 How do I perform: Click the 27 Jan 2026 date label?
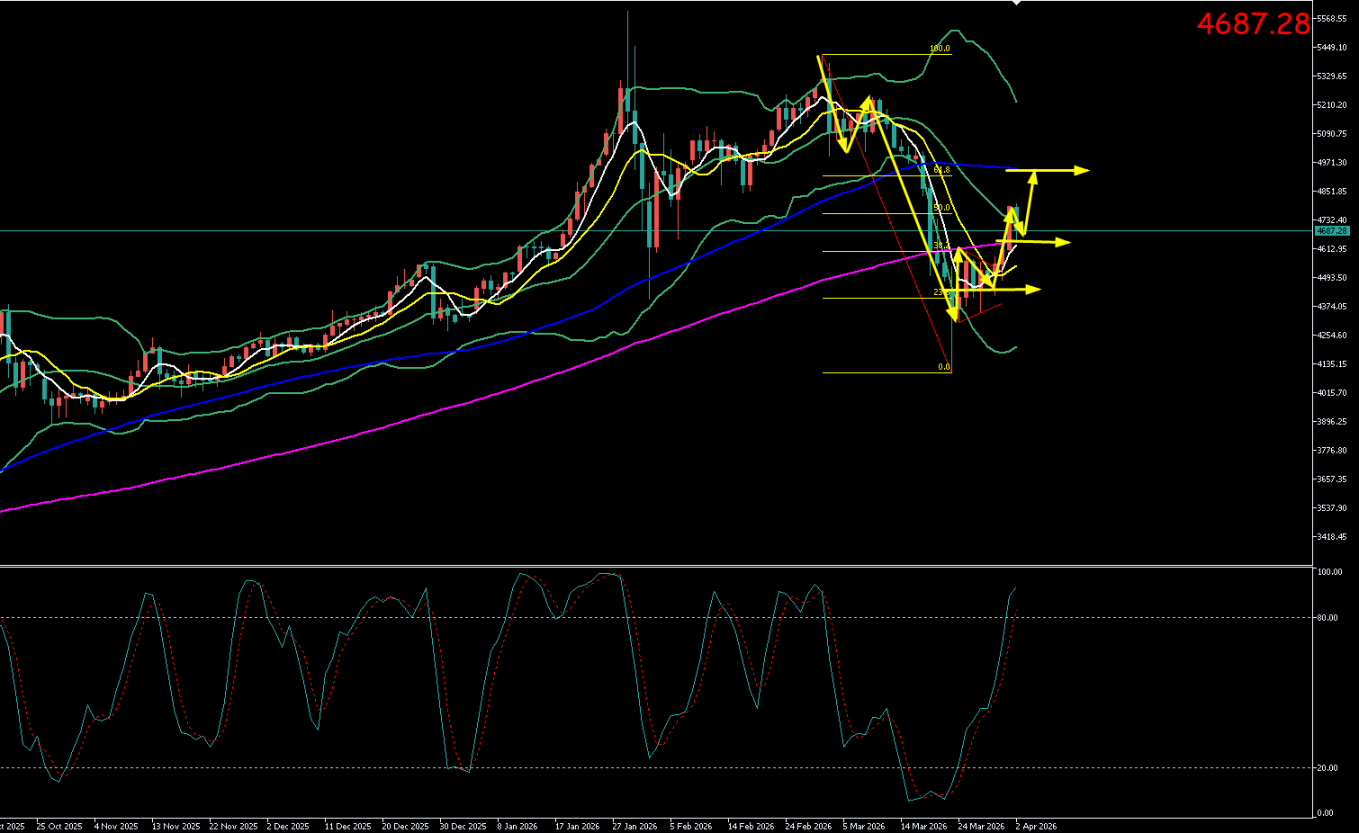tap(633, 827)
